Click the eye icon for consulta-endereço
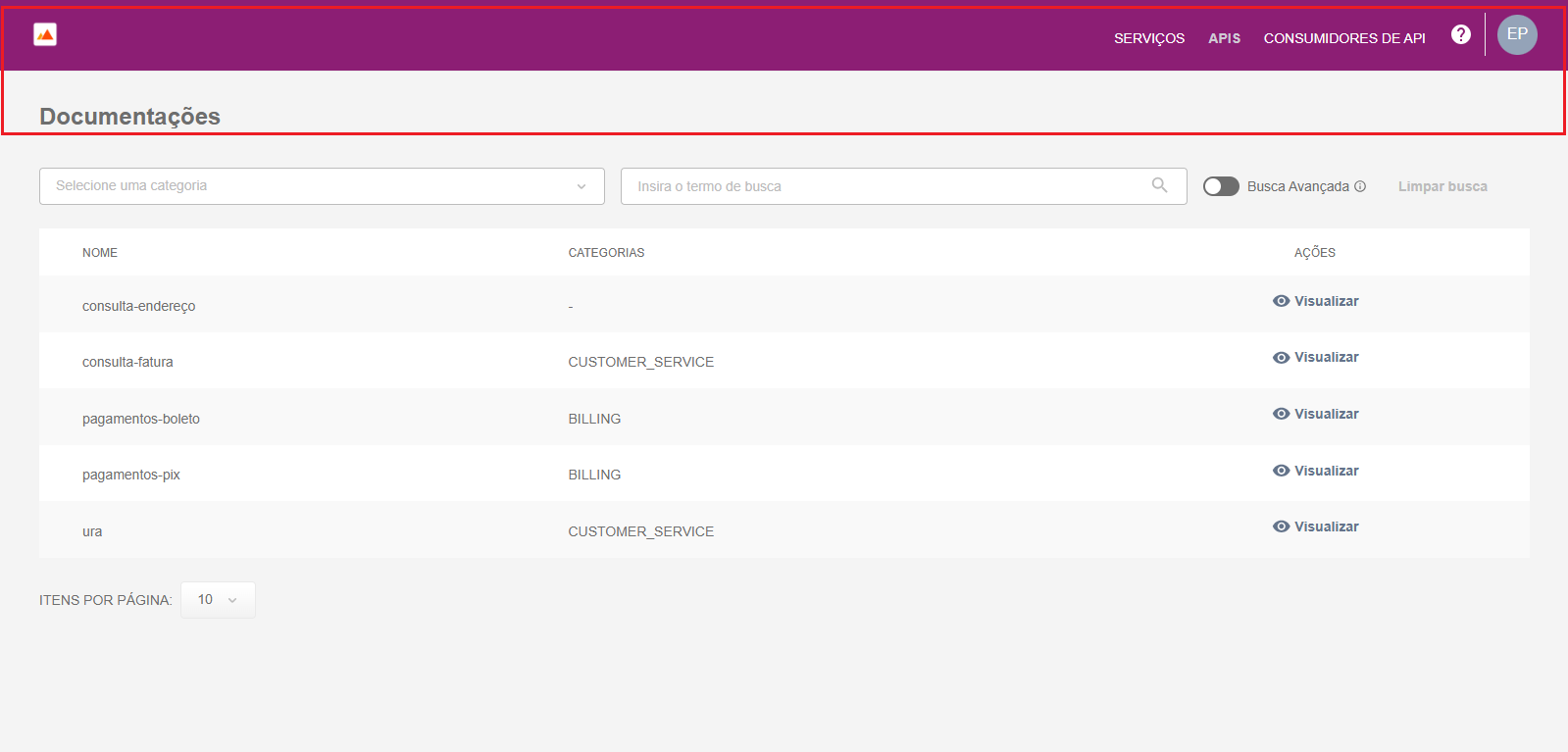This screenshot has width=1568, height=752. click(1281, 301)
